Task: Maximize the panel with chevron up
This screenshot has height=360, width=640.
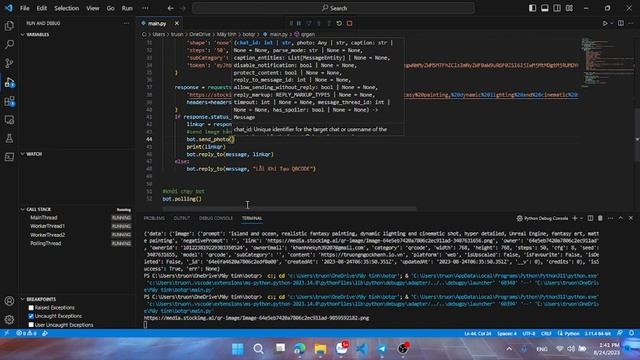Action: click(621, 218)
